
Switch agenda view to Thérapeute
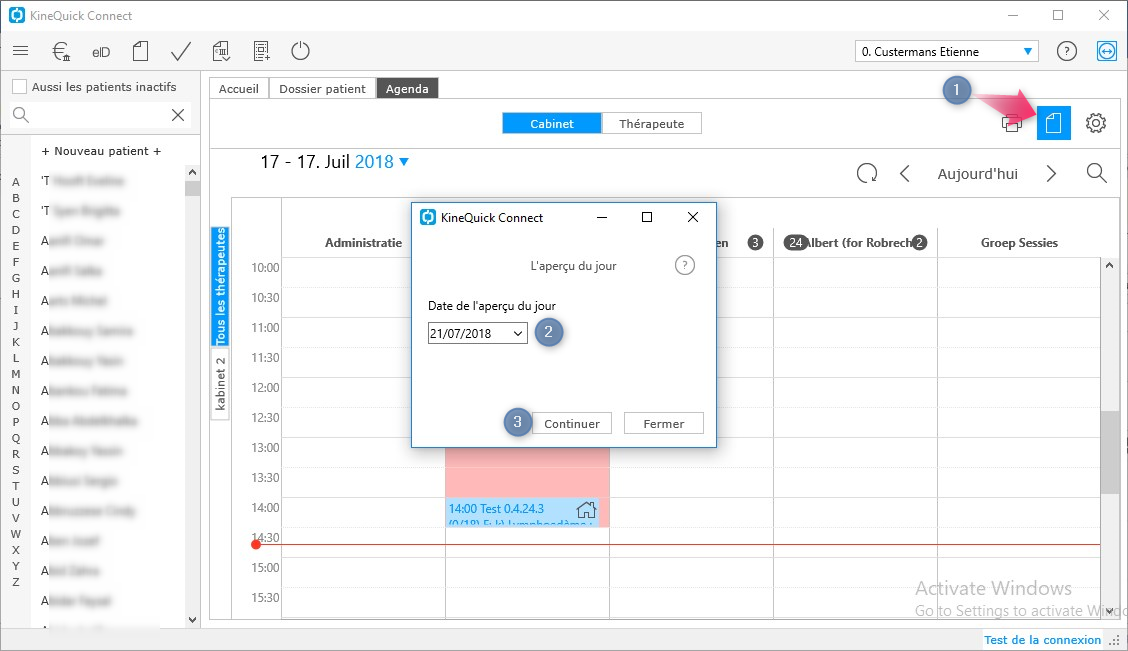[651, 124]
